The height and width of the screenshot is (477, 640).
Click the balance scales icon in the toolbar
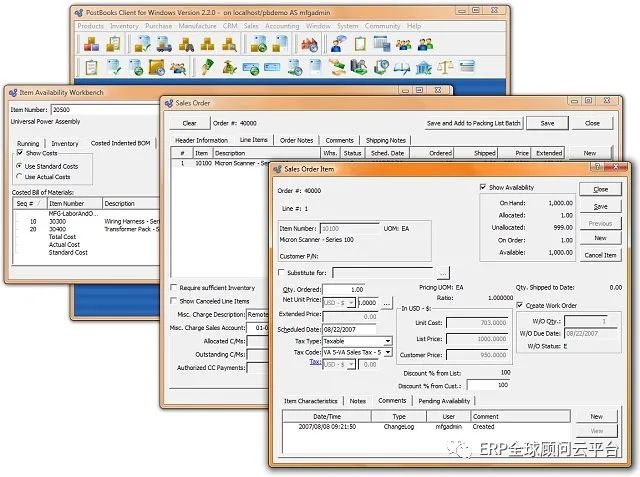pos(445,68)
